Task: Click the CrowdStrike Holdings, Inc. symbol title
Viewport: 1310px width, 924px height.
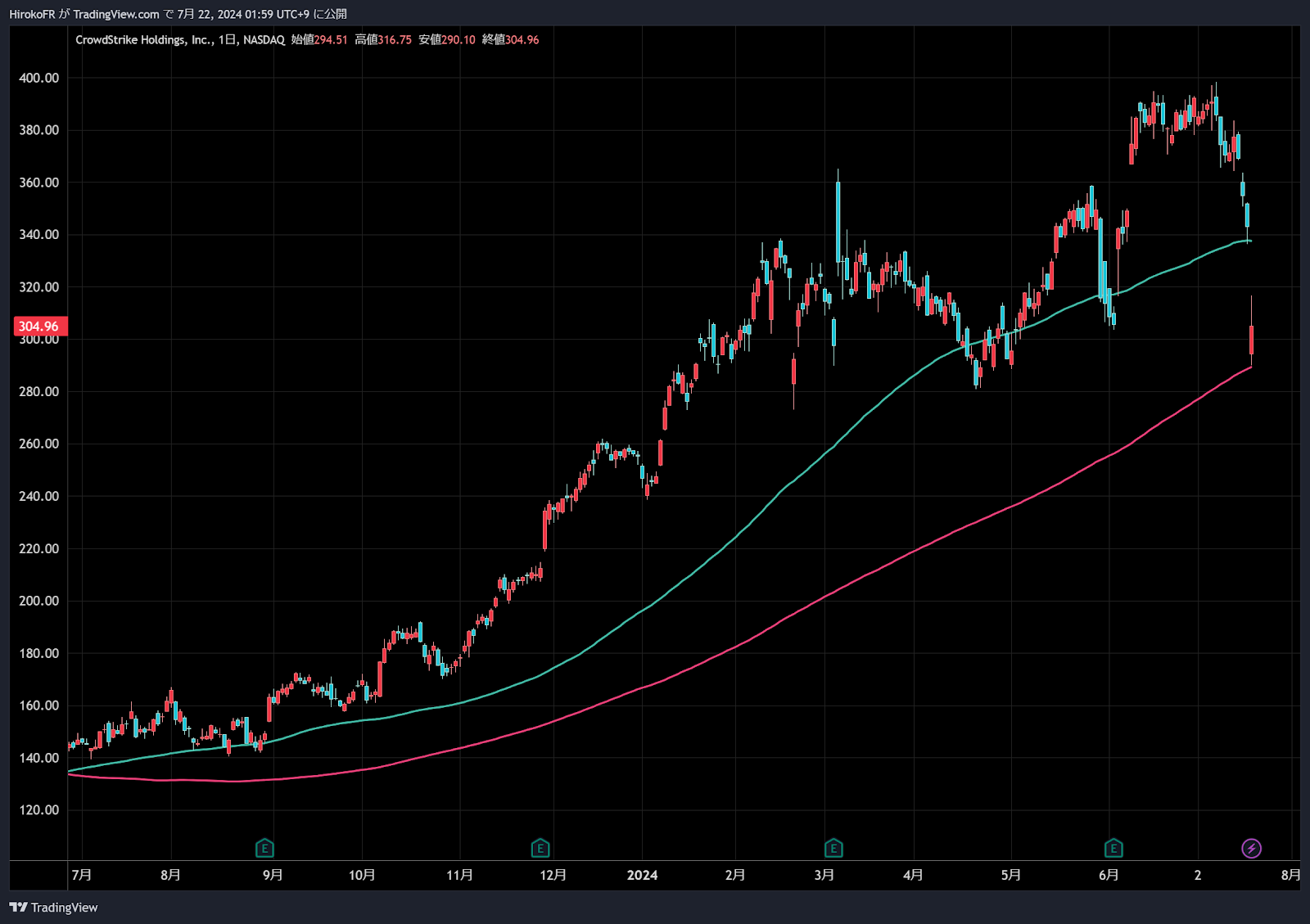Action: coord(144,39)
